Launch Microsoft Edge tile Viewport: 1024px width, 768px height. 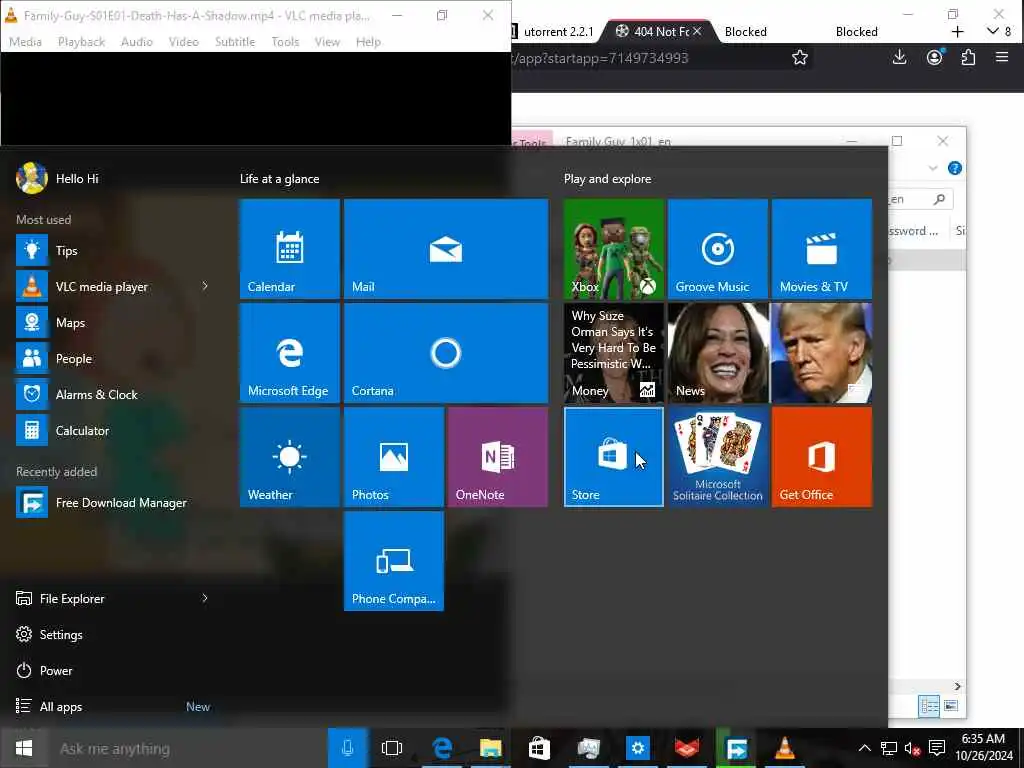[289, 353]
